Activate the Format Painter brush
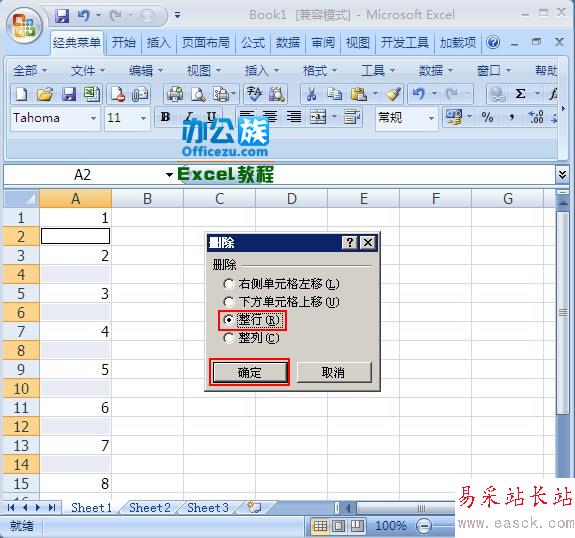575x538 pixels. click(x=393, y=94)
